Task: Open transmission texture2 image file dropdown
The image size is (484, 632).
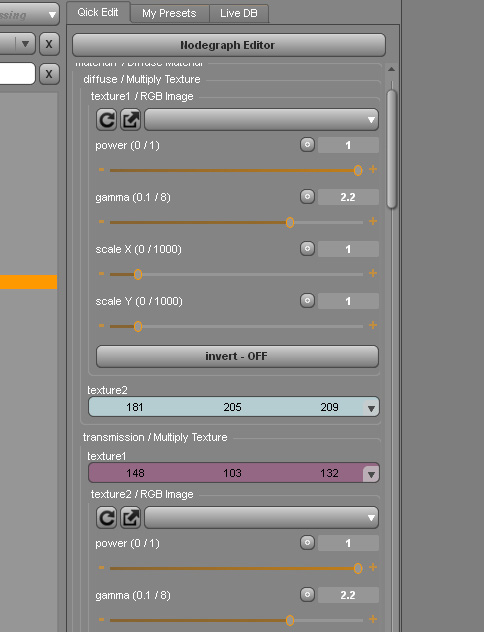Action: (x=261, y=518)
